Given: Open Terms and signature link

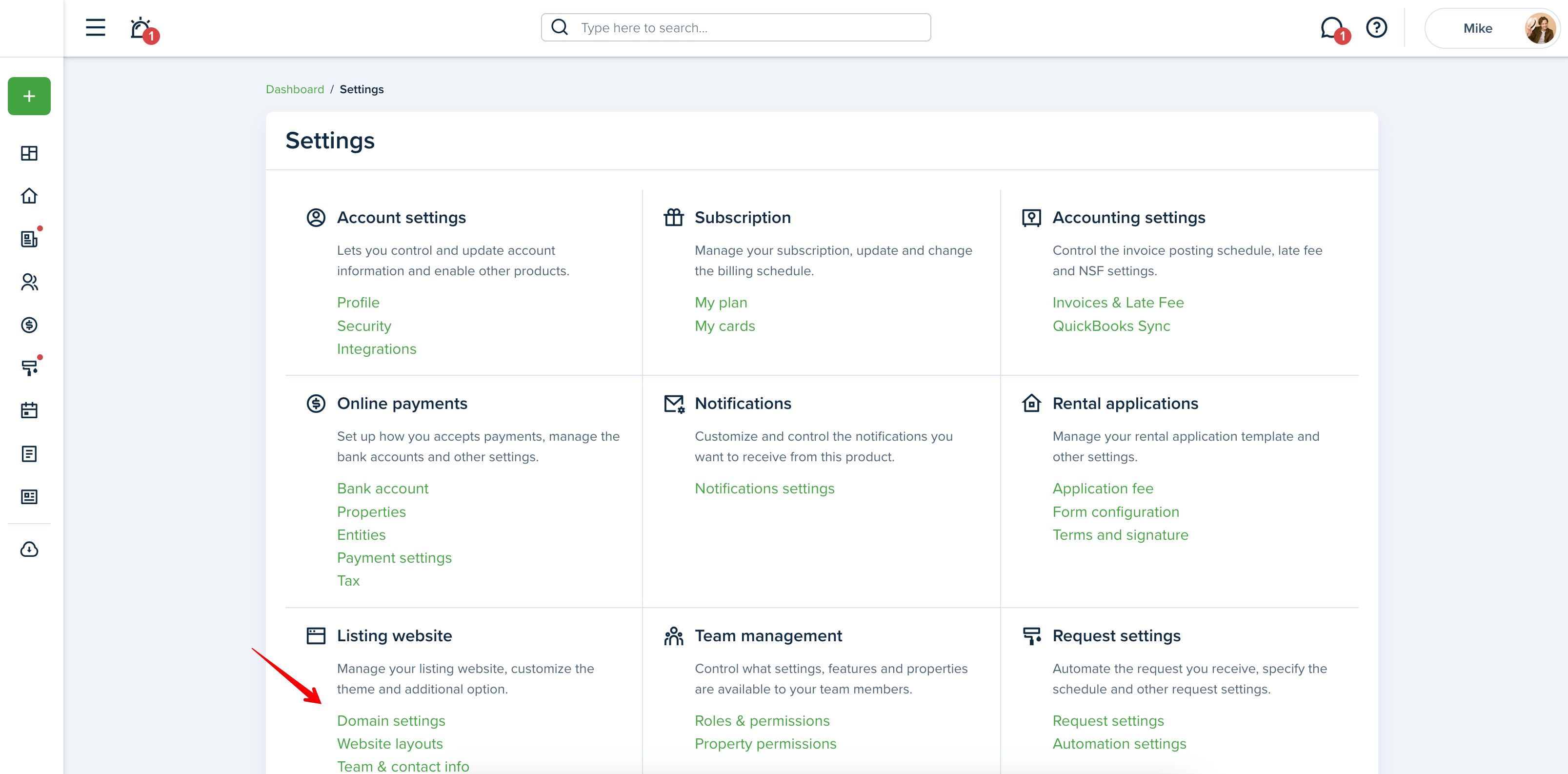Looking at the screenshot, I should pyautogui.click(x=1121, y=535).
